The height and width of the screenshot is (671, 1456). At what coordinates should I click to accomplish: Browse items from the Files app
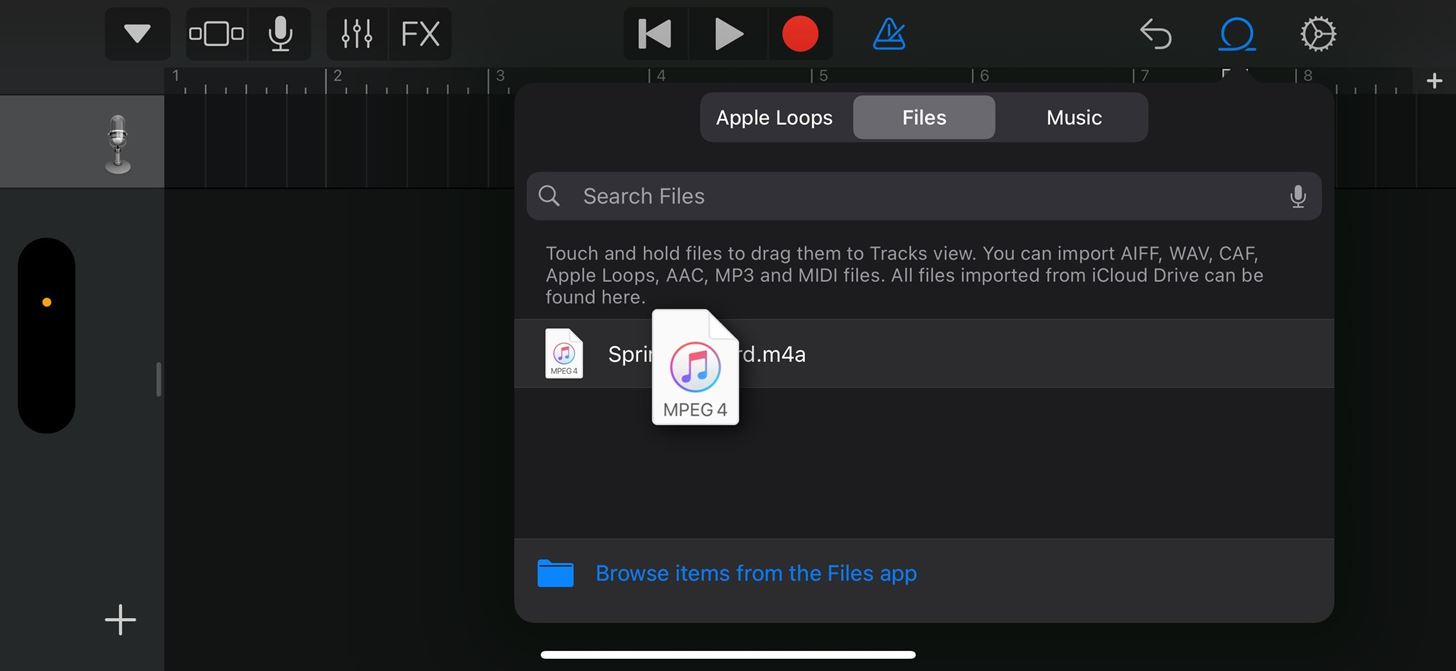(x=756, y=573)
